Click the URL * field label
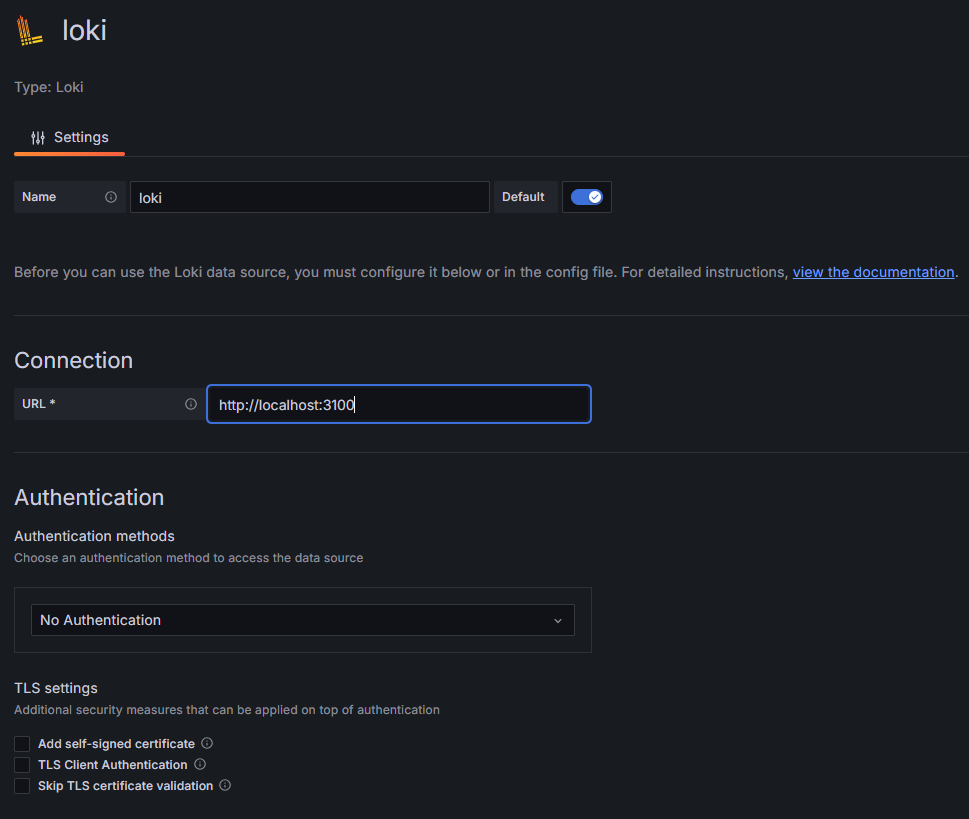 [39, 404]
